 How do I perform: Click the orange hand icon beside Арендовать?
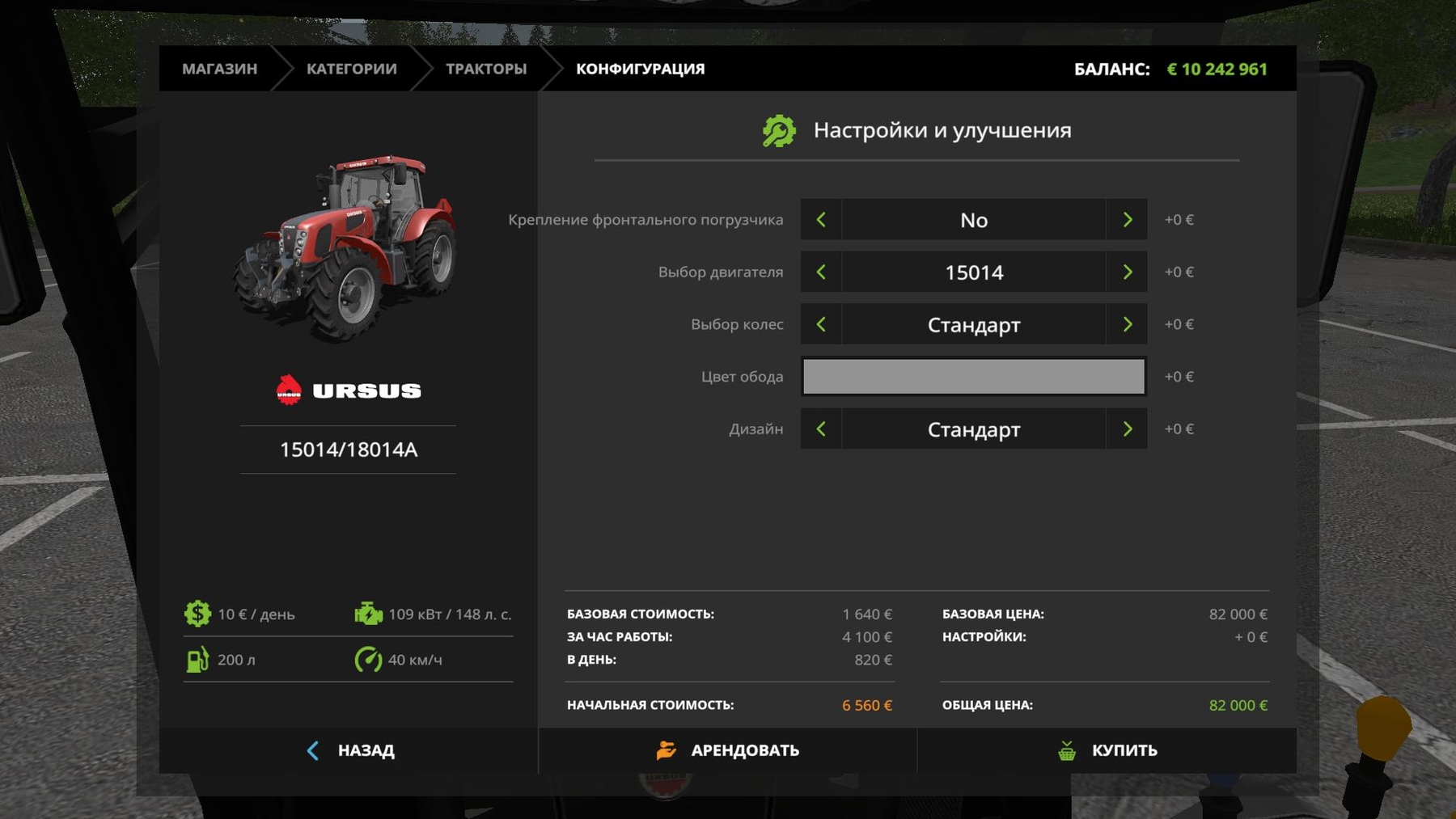(x=666, y=751)
